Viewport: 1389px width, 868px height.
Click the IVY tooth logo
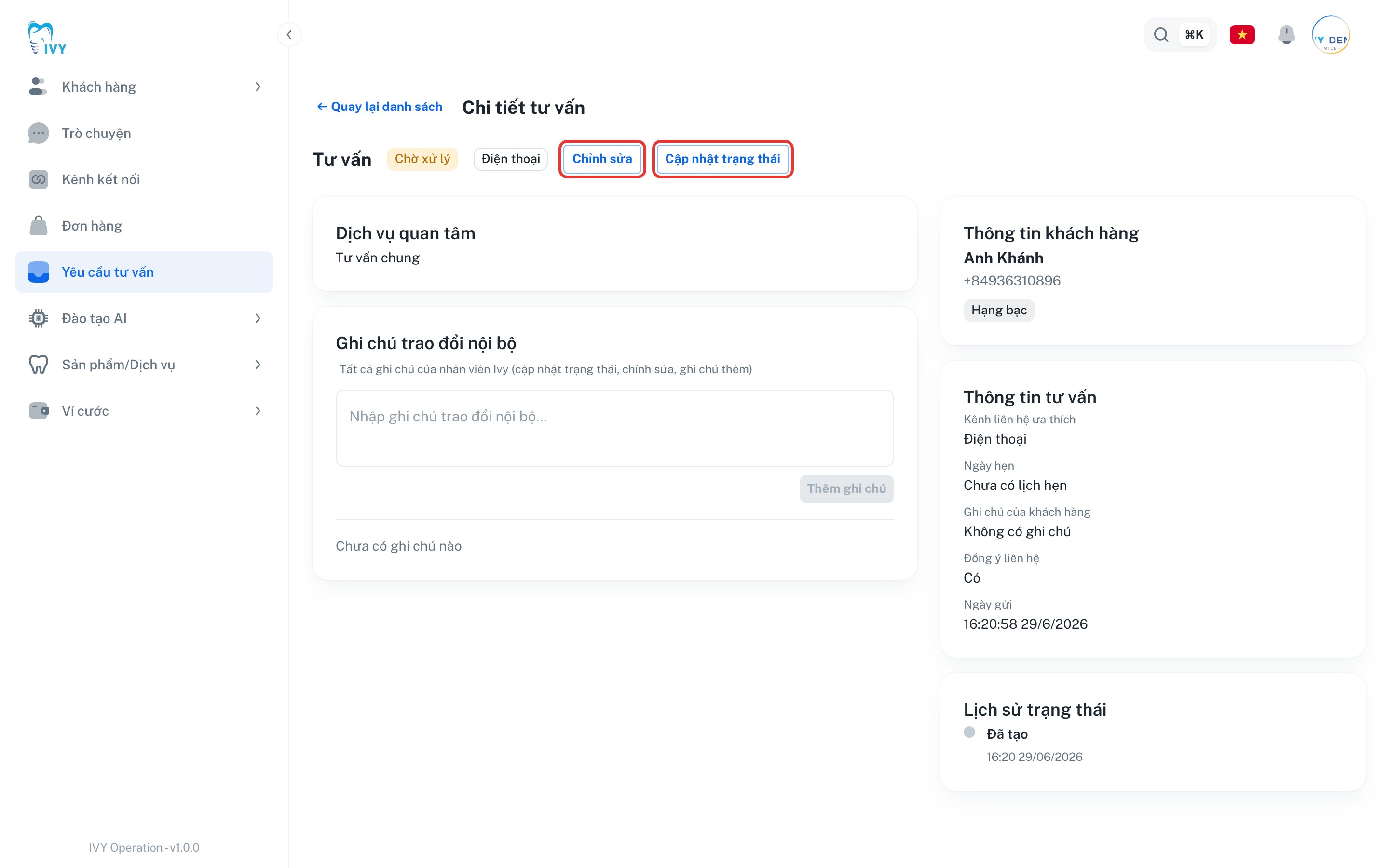point(46,38)
